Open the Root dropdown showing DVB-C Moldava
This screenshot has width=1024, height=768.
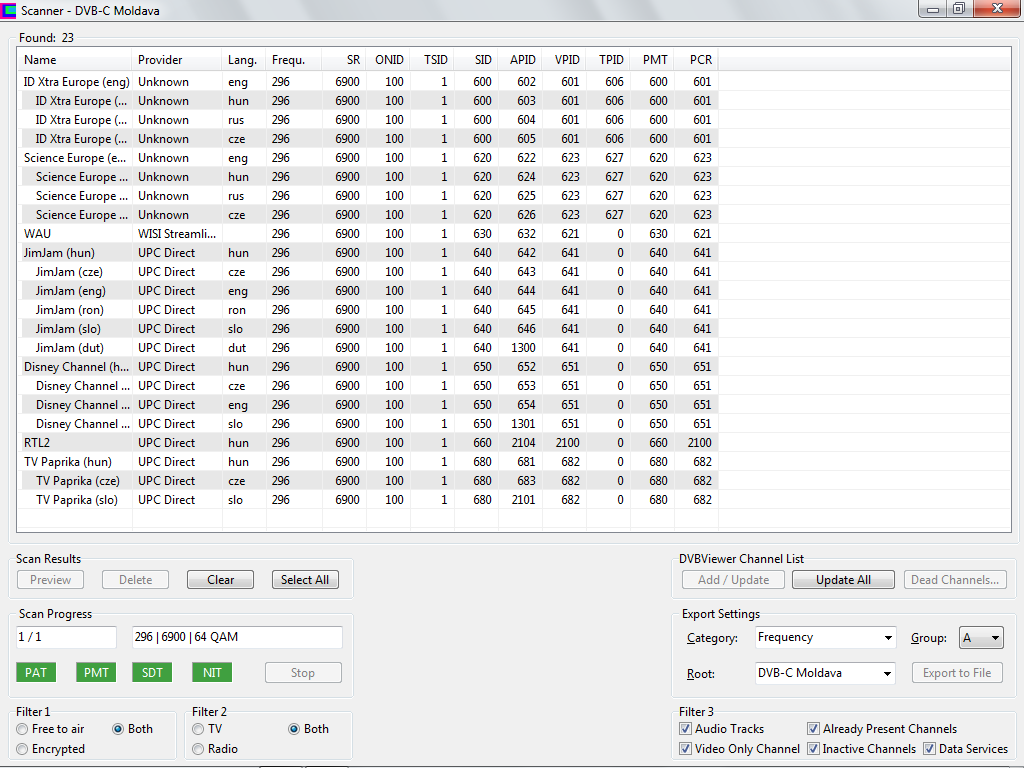[x=825, y=673]
